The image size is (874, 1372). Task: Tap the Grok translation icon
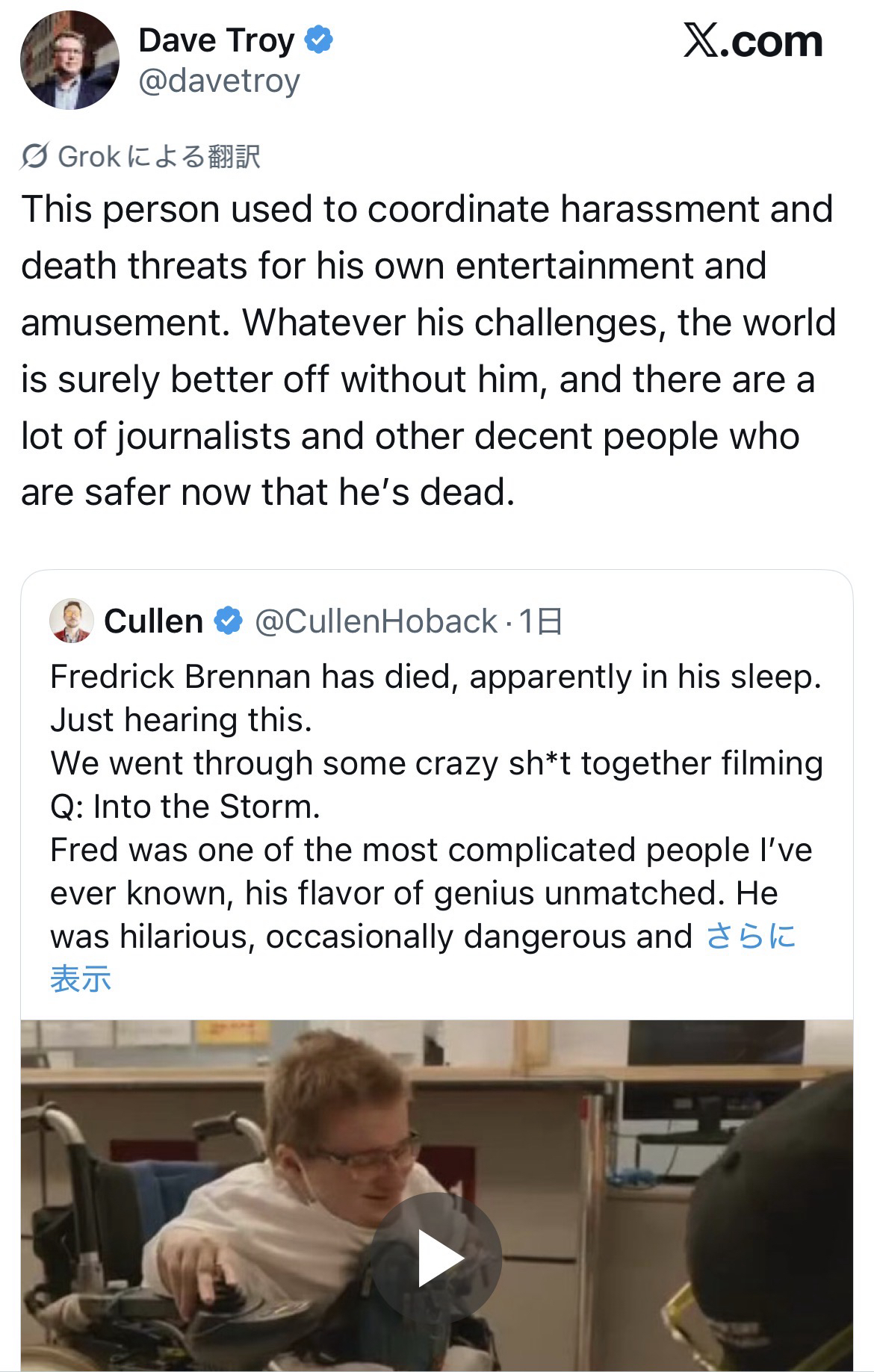35,157
